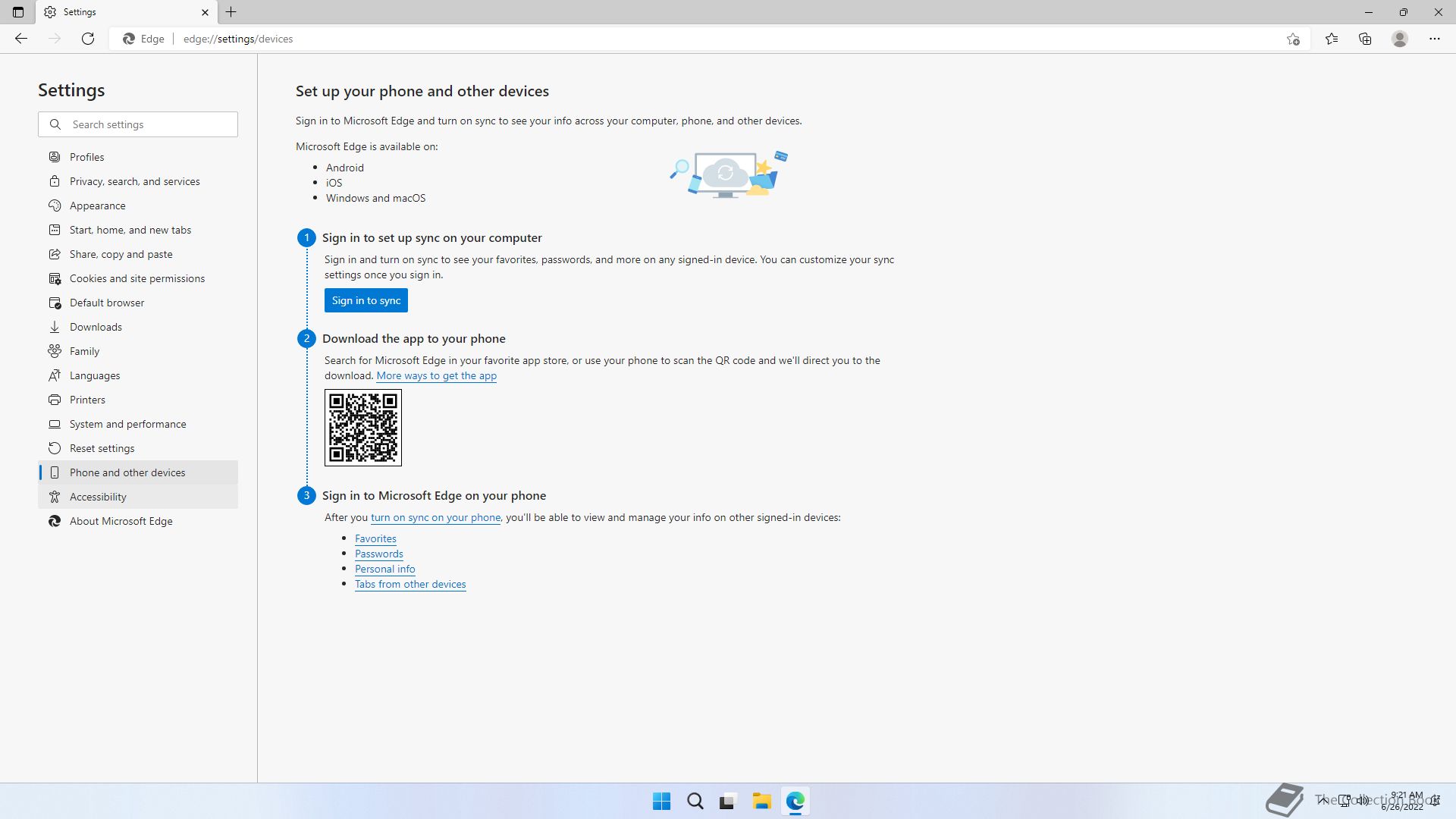The image size is (1456, 819).
Task: Open Settings and more ellipsis menu
Action: (1435, 39)
